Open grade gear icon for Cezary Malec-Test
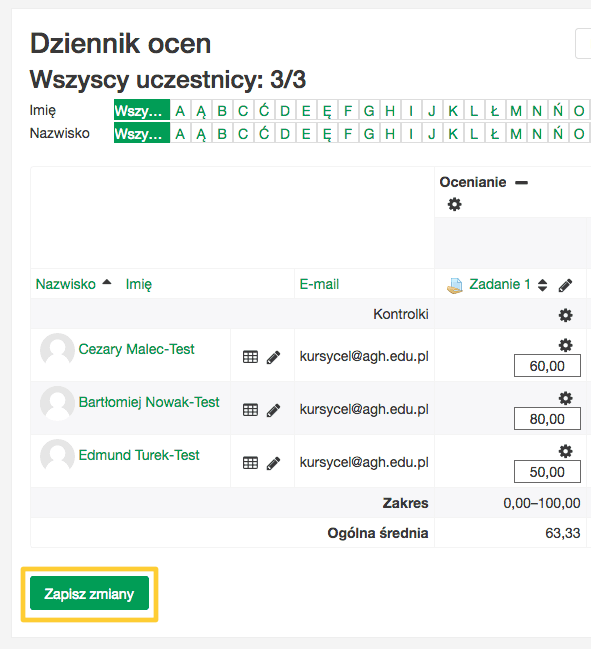Image resolution: width=591 pixels, height=649 pixels. point(565,345)
